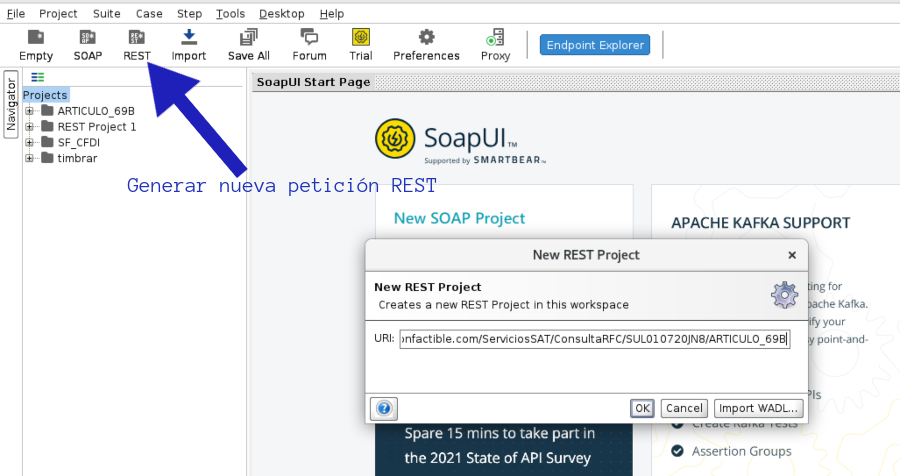900x476 pixels.
Task: Expand the ARTICULO_69B project node
Action: click(x=29, y=111)
